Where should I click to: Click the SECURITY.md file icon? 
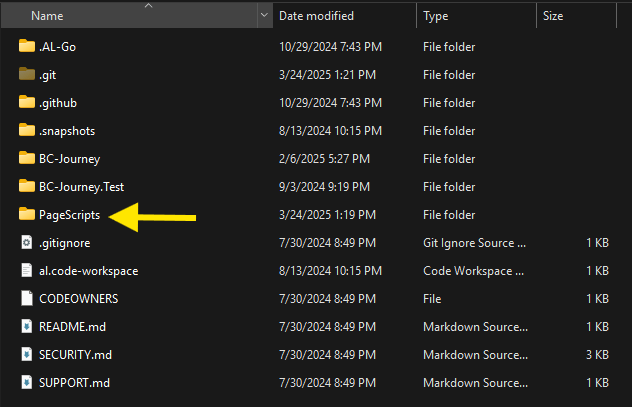(x=27, y=354)
